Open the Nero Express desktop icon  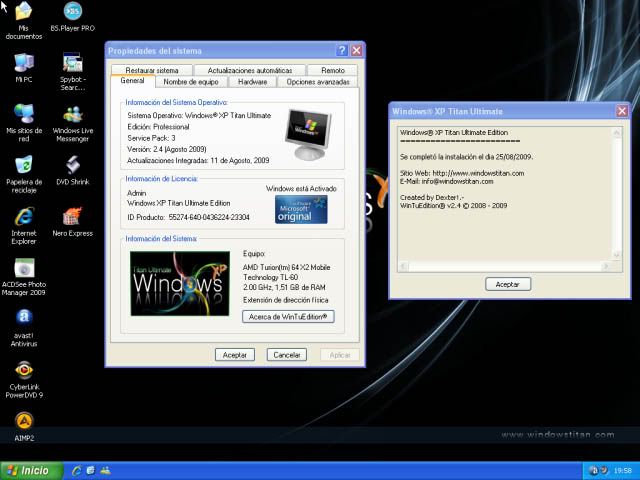coord(73,222)
